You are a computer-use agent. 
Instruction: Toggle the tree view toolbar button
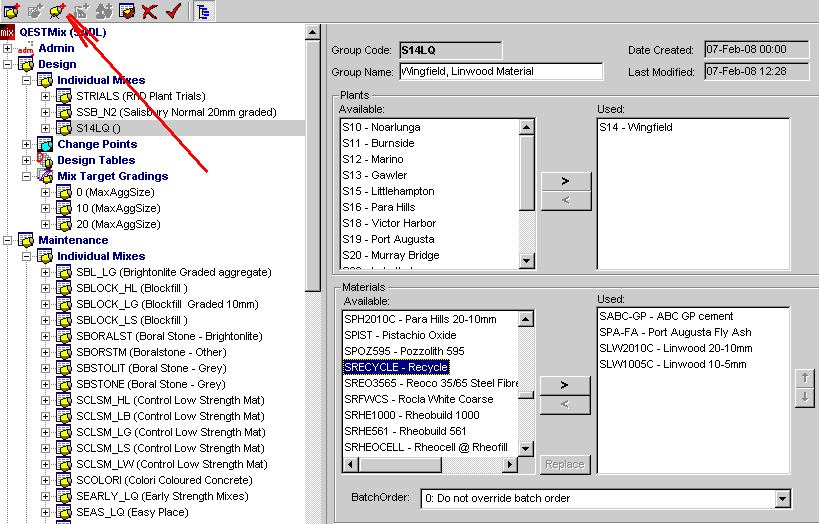tap(202, 11)
